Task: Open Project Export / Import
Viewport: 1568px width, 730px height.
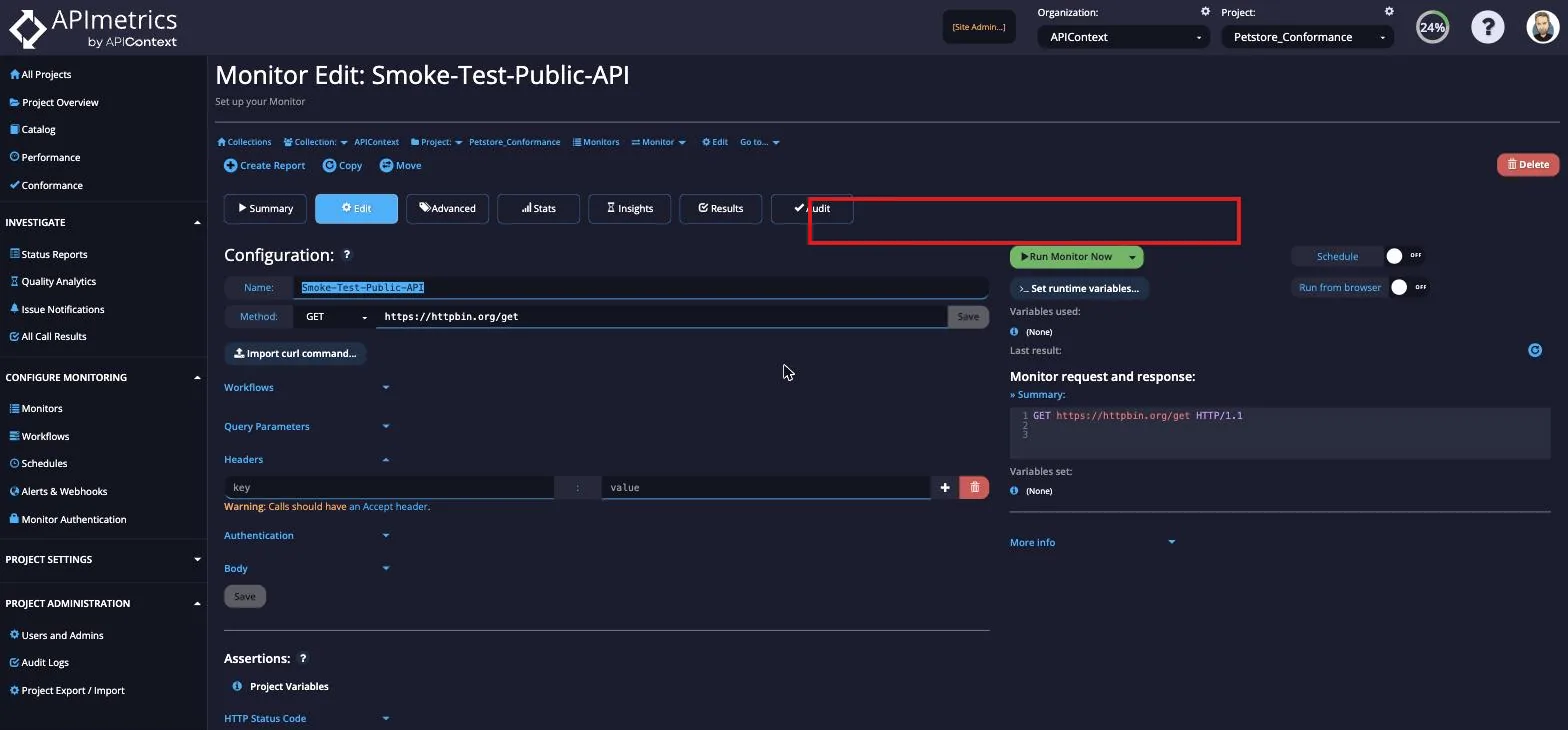Action: point(67,690)
